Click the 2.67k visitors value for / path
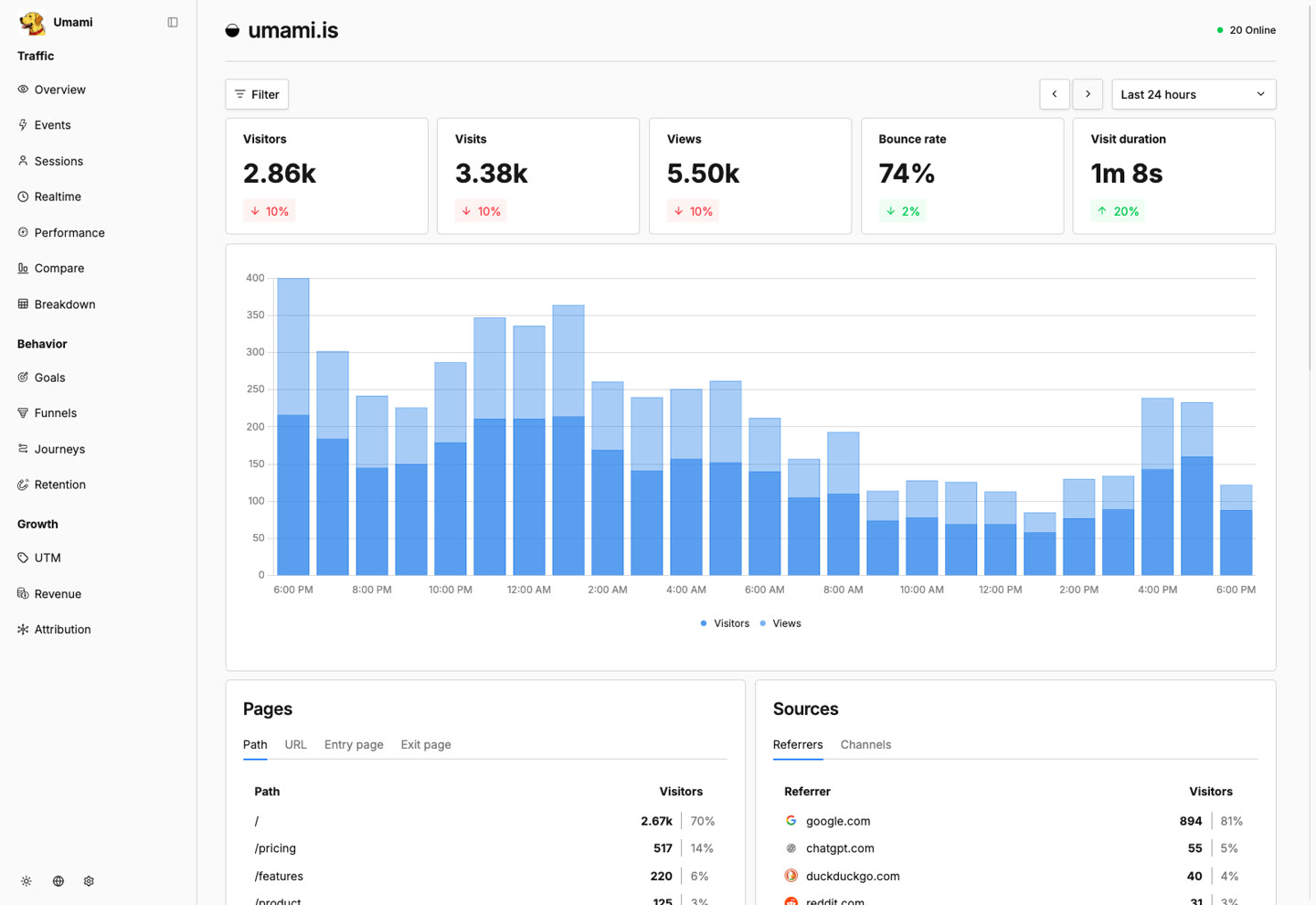The height and width of the screenshot is (905, 1316). tap(656, 821)
